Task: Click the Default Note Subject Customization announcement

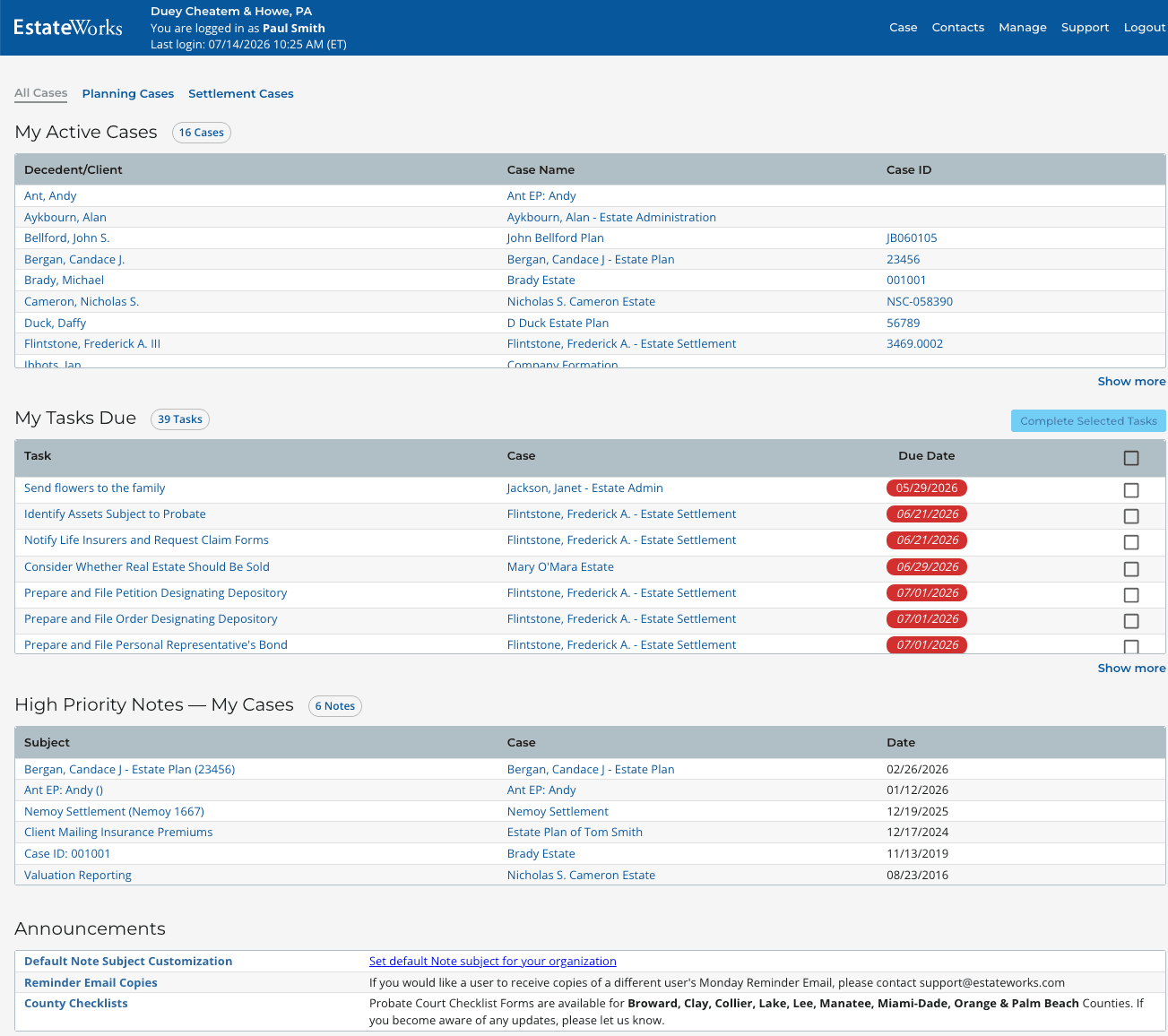Action: [128, 961]
